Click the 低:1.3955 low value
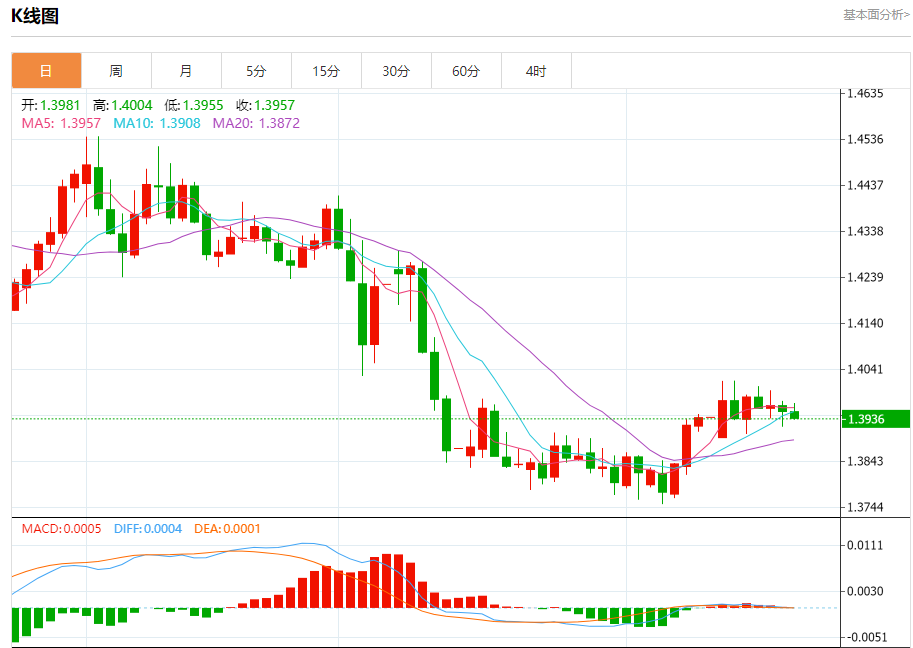913x648 pixels. coord(194,105)
